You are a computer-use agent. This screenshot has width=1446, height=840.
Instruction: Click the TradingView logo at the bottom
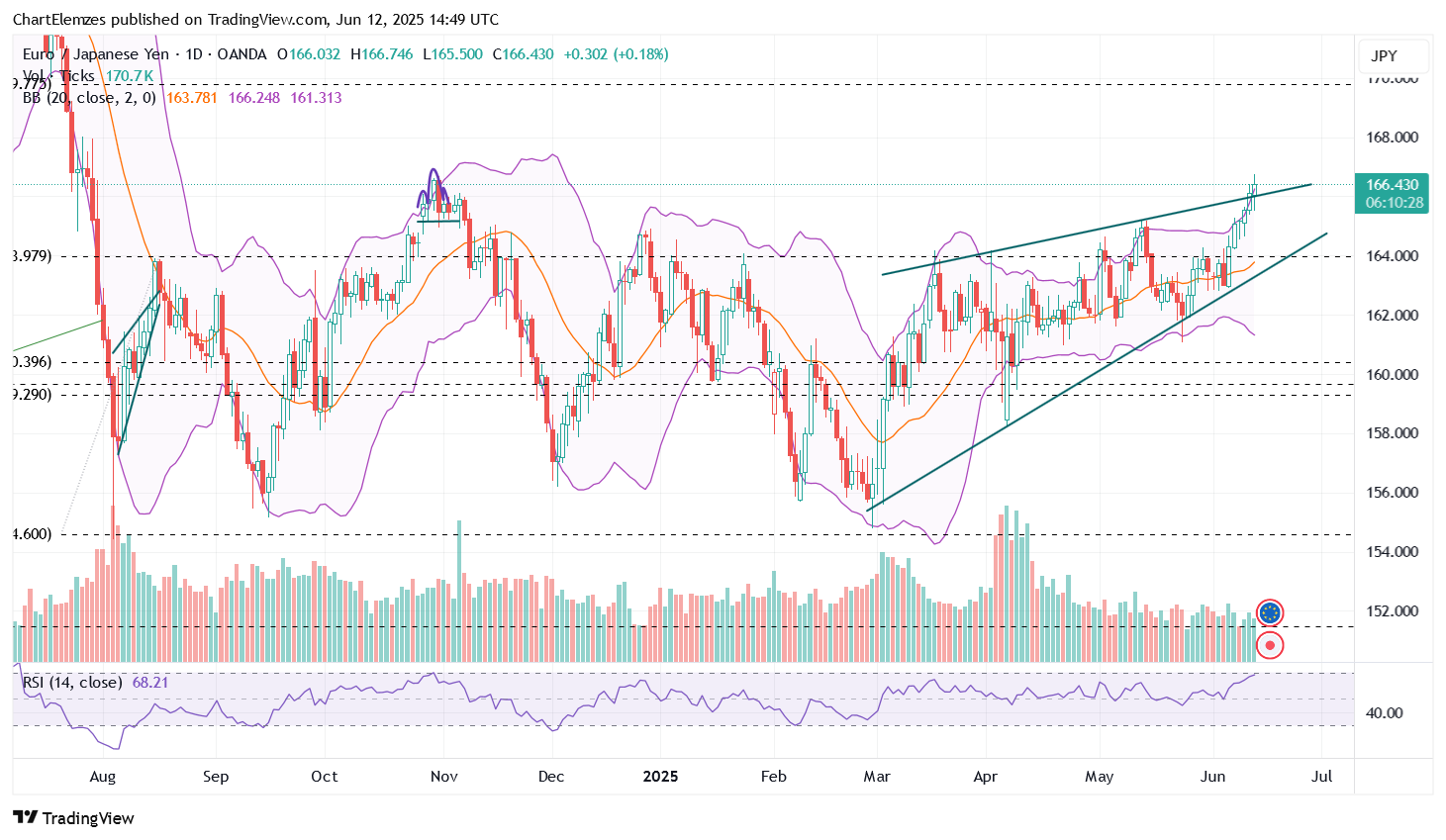[73, 818]
